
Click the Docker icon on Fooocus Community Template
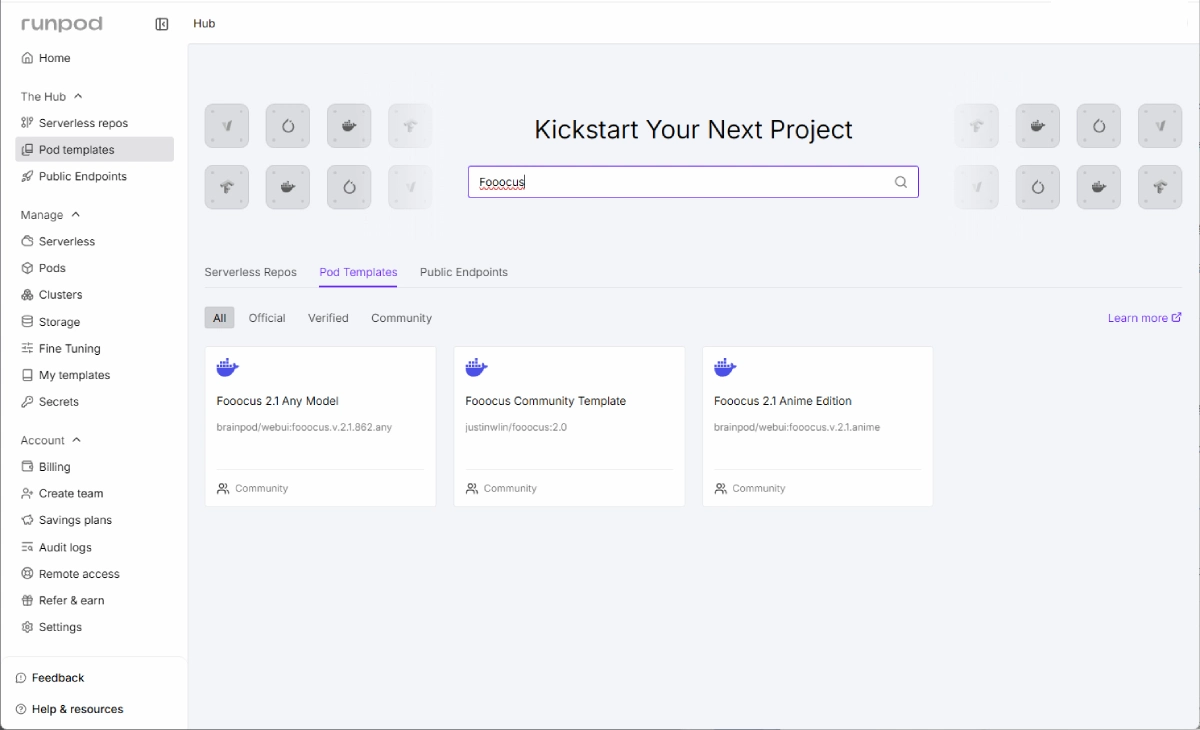477,368
